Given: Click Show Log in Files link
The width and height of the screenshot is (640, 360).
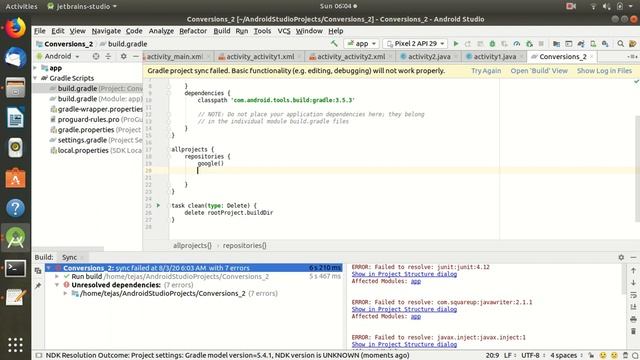Looking at the screenshot, I should tap(604, 71).
